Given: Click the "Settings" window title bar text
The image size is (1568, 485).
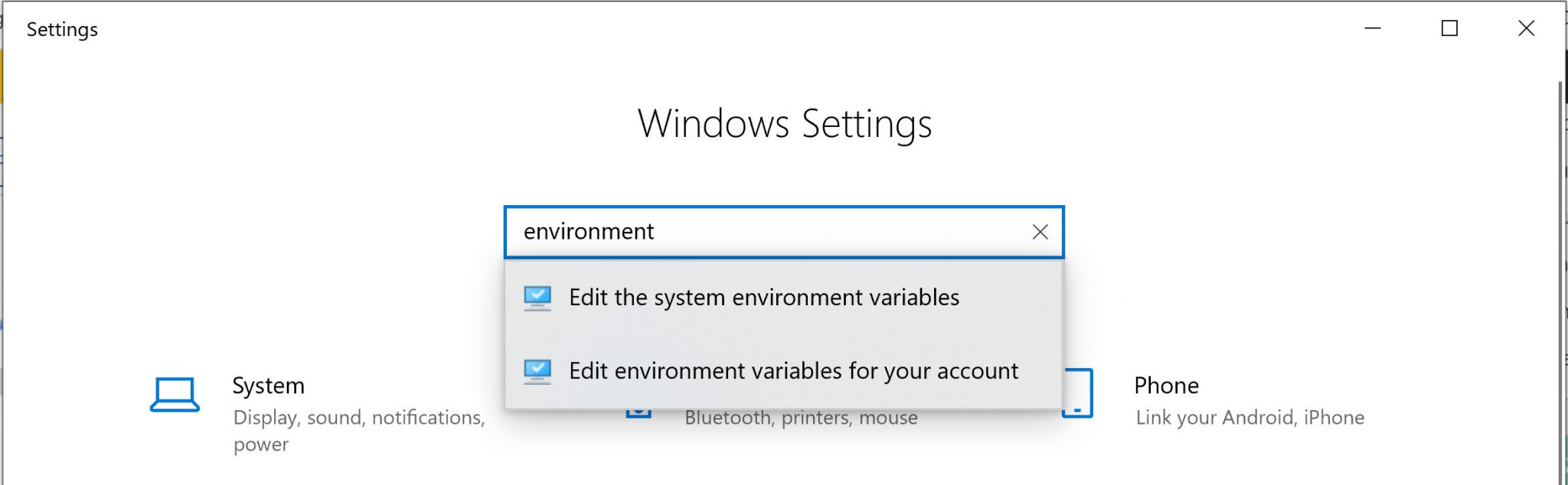Looking at the screenshot, I should pyautogui.click(x=62, y=29).
